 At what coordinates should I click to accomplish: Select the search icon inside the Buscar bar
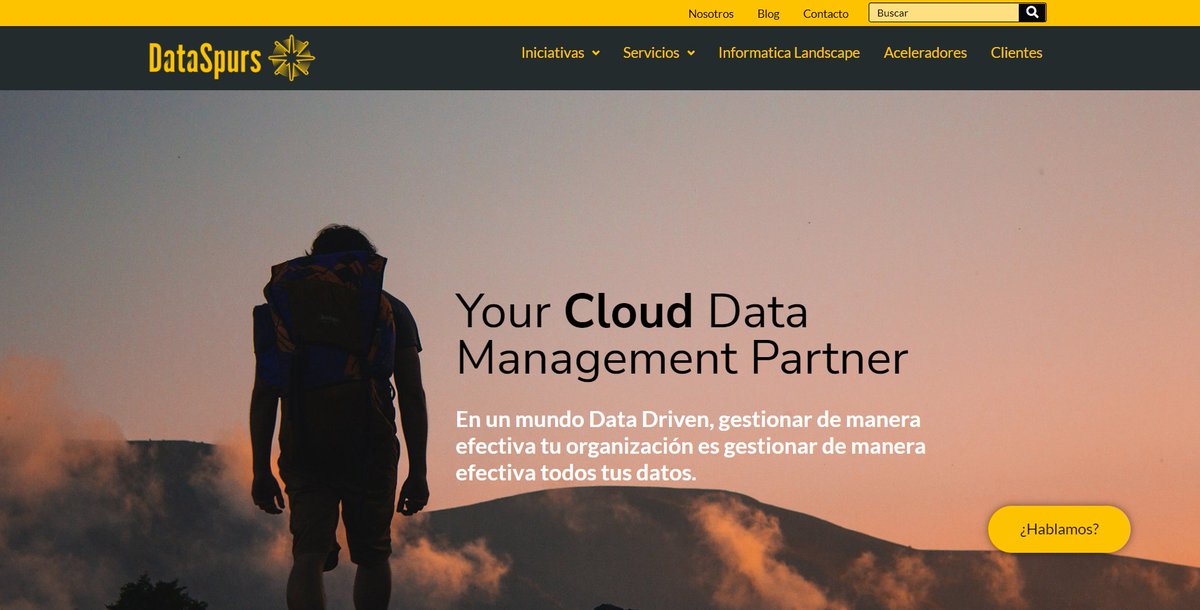[1031, 12]
